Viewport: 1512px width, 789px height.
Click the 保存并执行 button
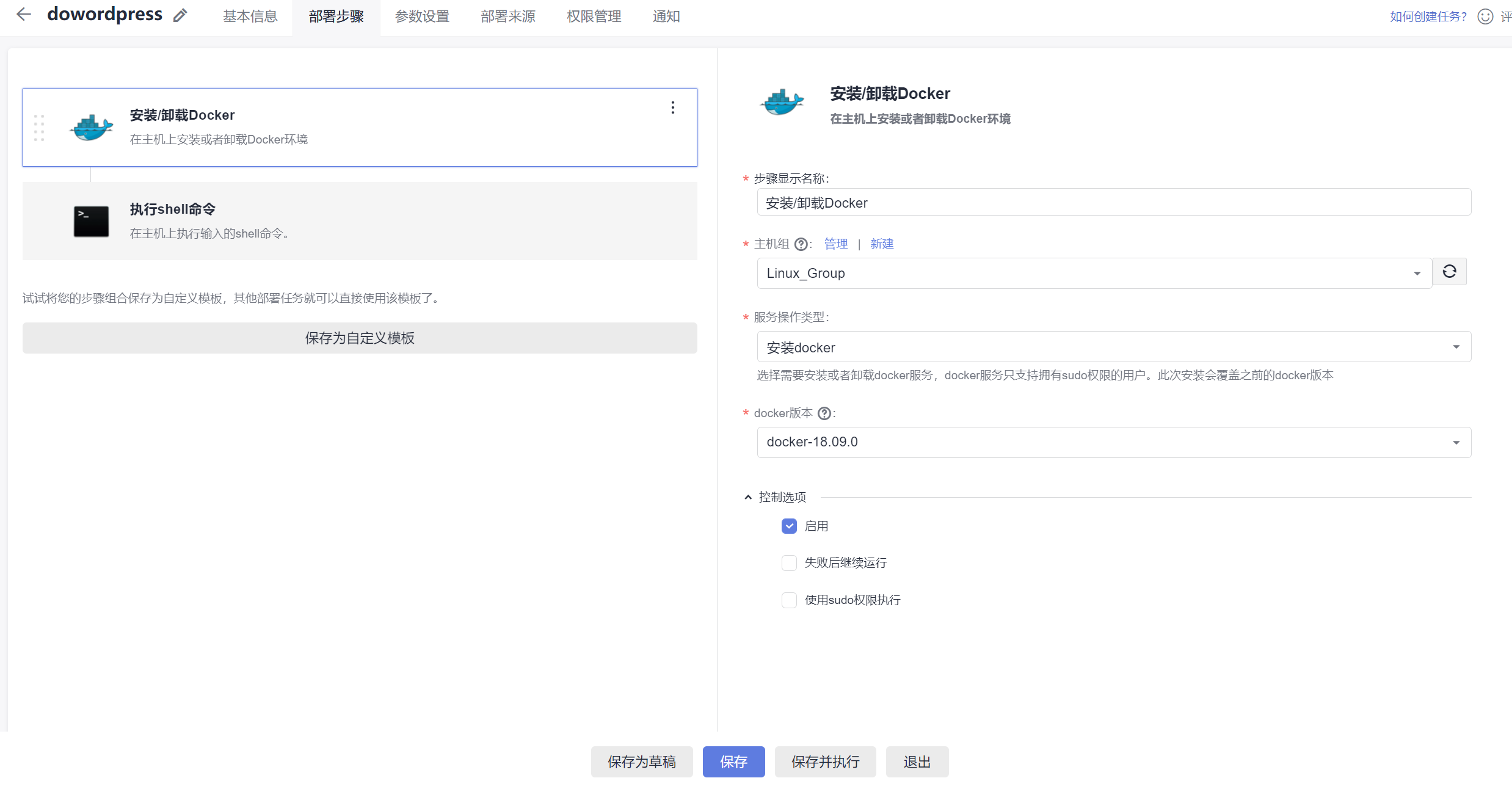(825, 762)
